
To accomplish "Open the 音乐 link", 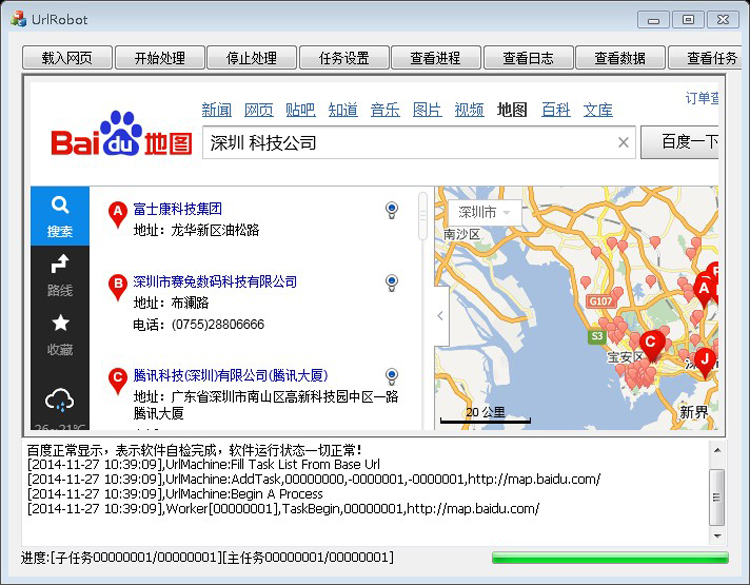I will tap(385, 110).
